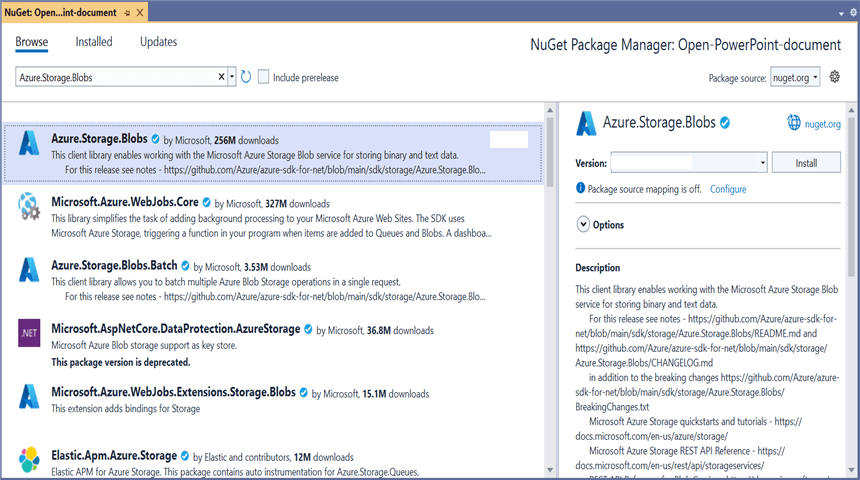Open the Installed tab
This screenshot has height=480, width=860.
(94, 42)
